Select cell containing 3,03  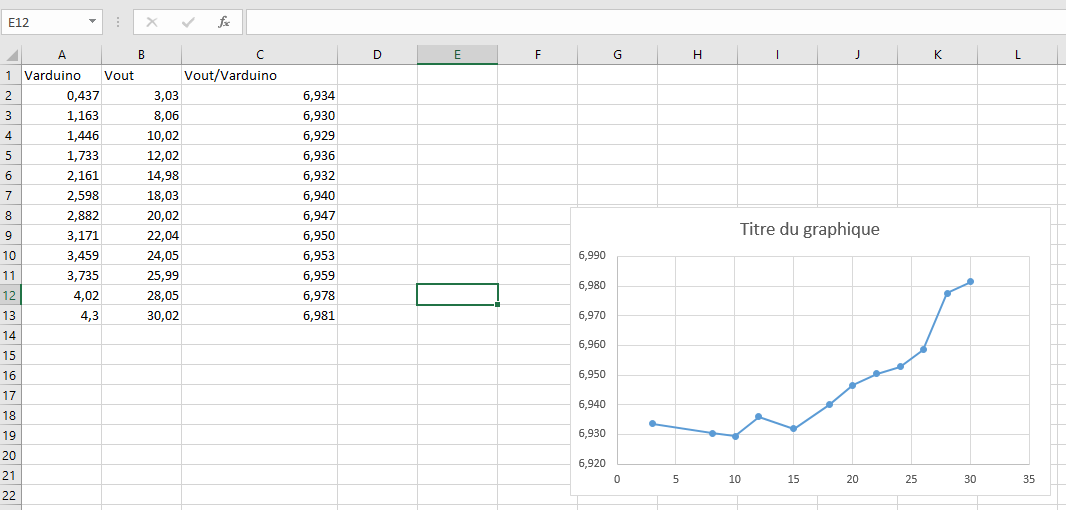141,95
